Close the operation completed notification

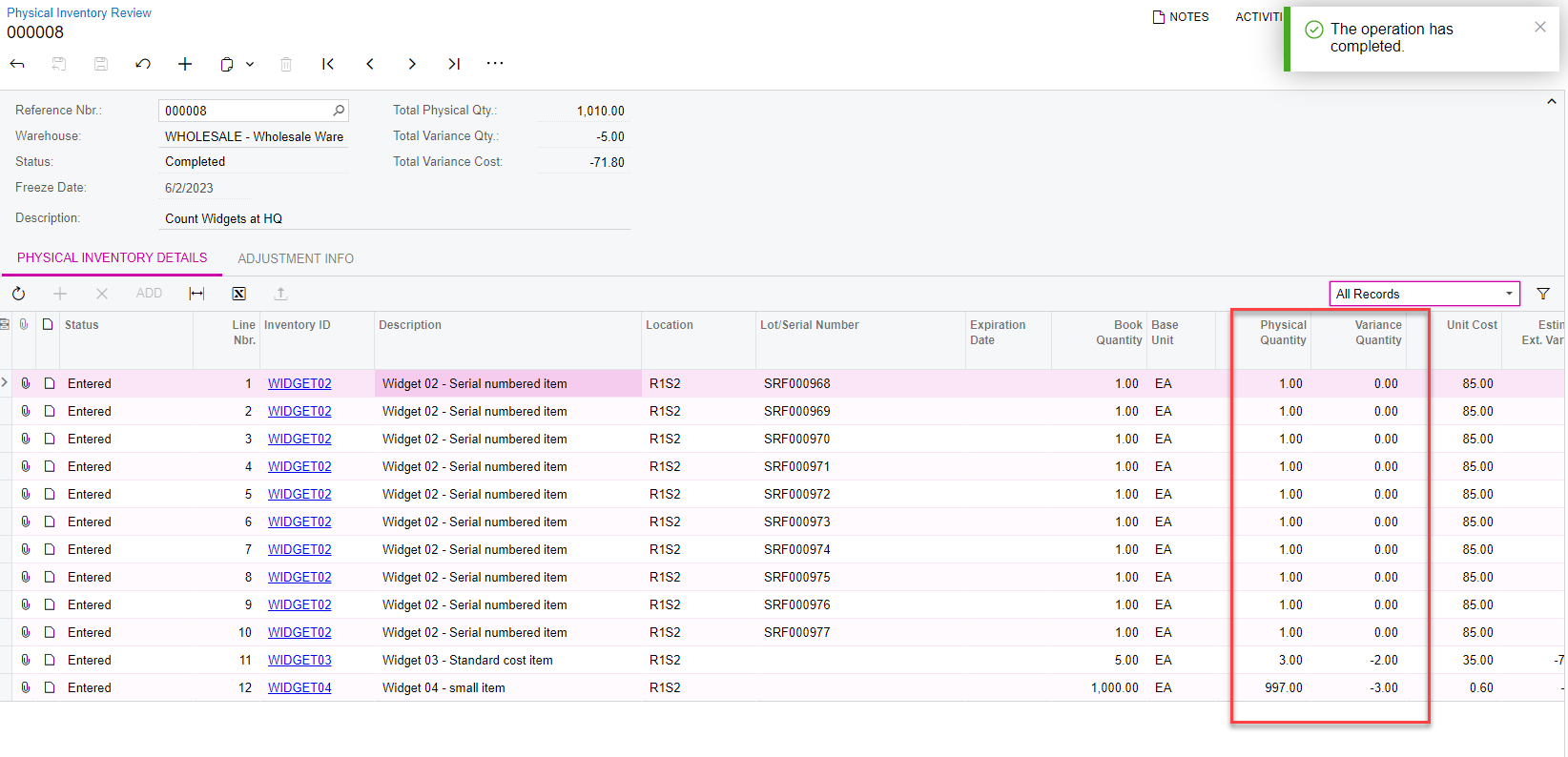(x=1540, y=27)
